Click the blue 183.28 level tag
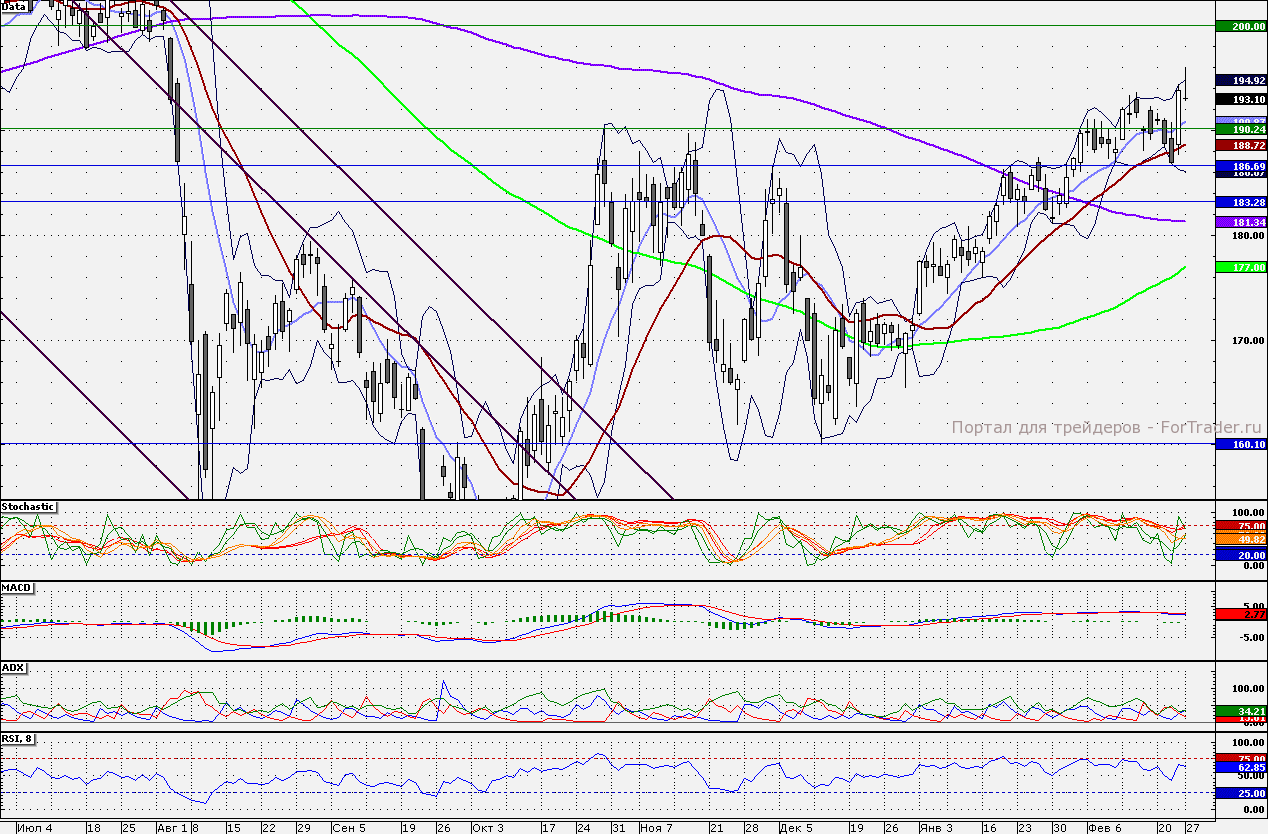 1240,202
